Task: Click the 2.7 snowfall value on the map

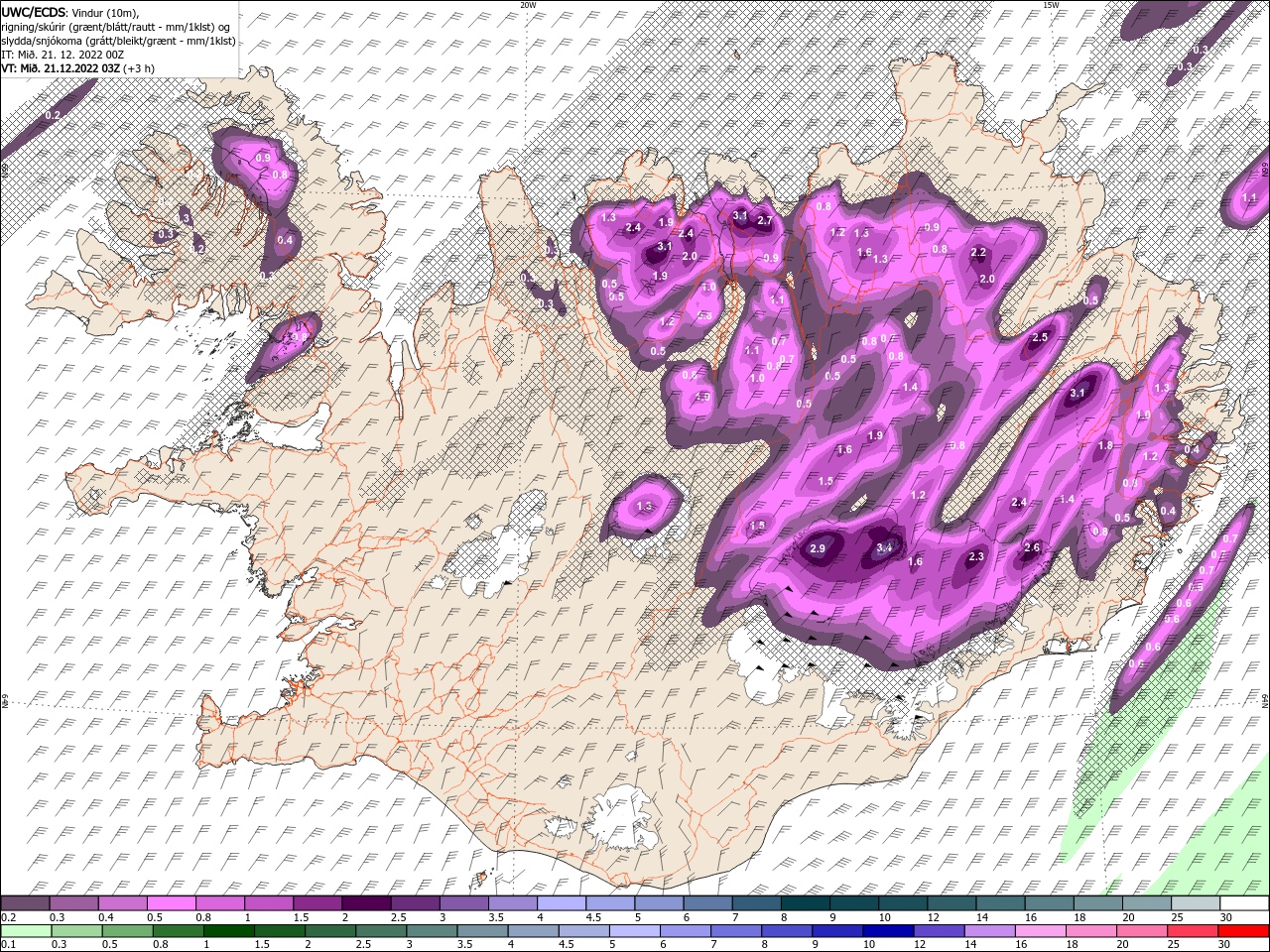Action: pos(765,220)
